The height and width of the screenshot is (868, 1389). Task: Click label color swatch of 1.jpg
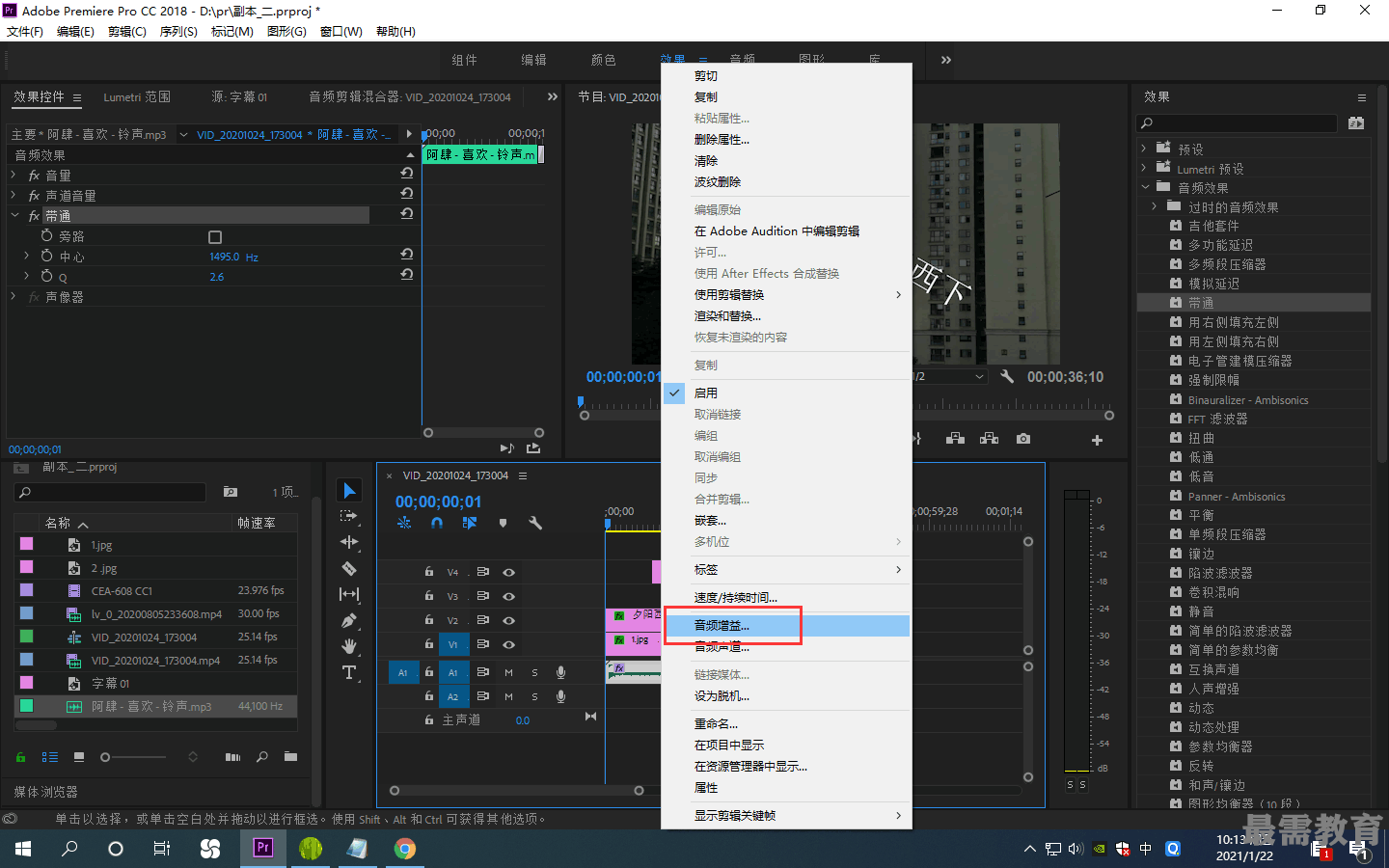point(27,545)
